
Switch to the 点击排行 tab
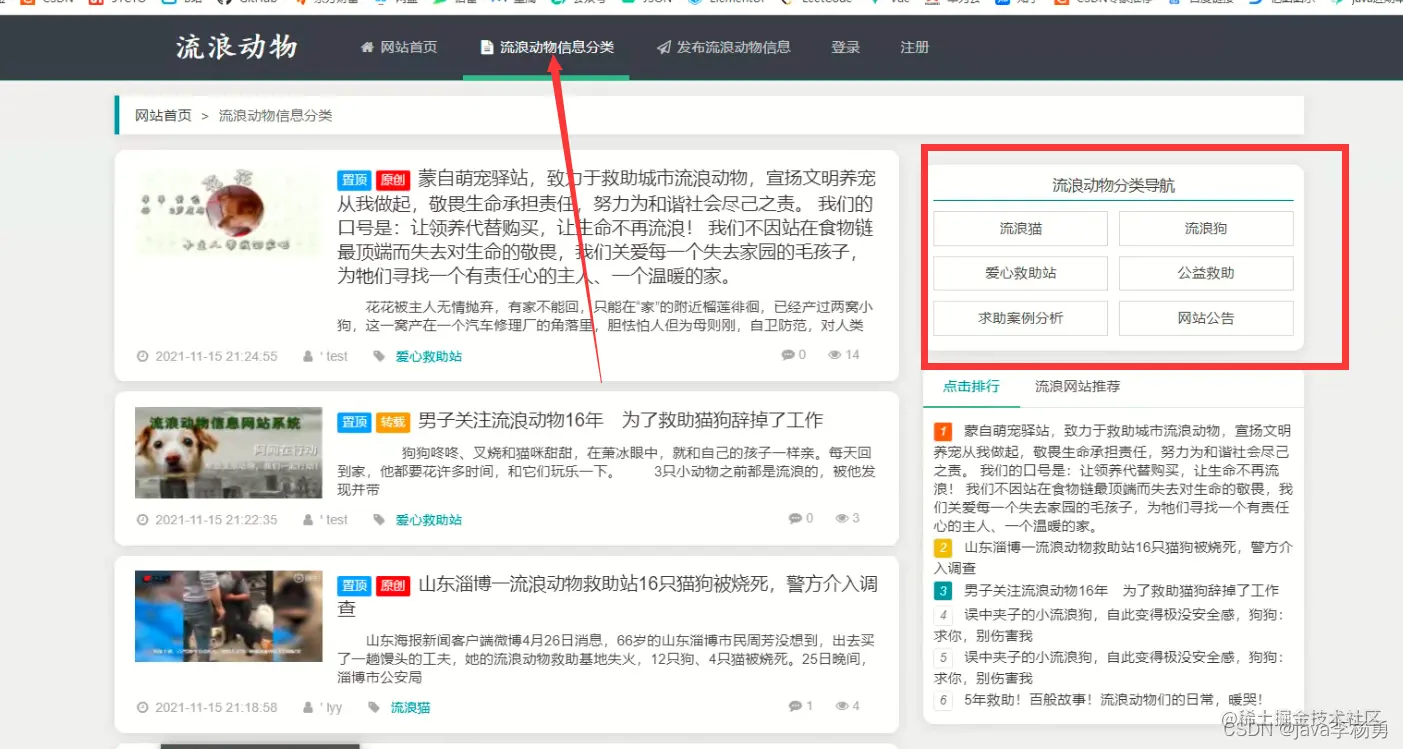[x=971, y=386]
